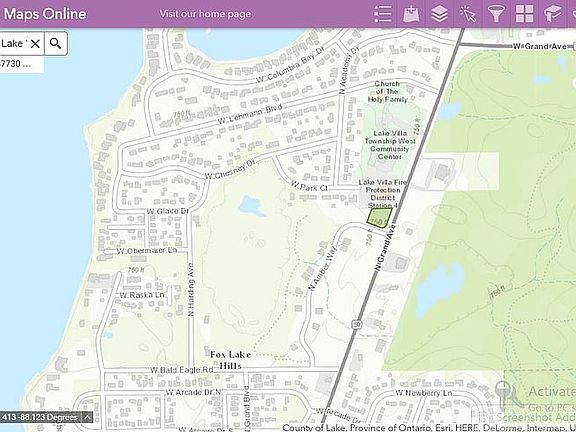Click Lake Villa Township West Community Center

tap(390, 145)
